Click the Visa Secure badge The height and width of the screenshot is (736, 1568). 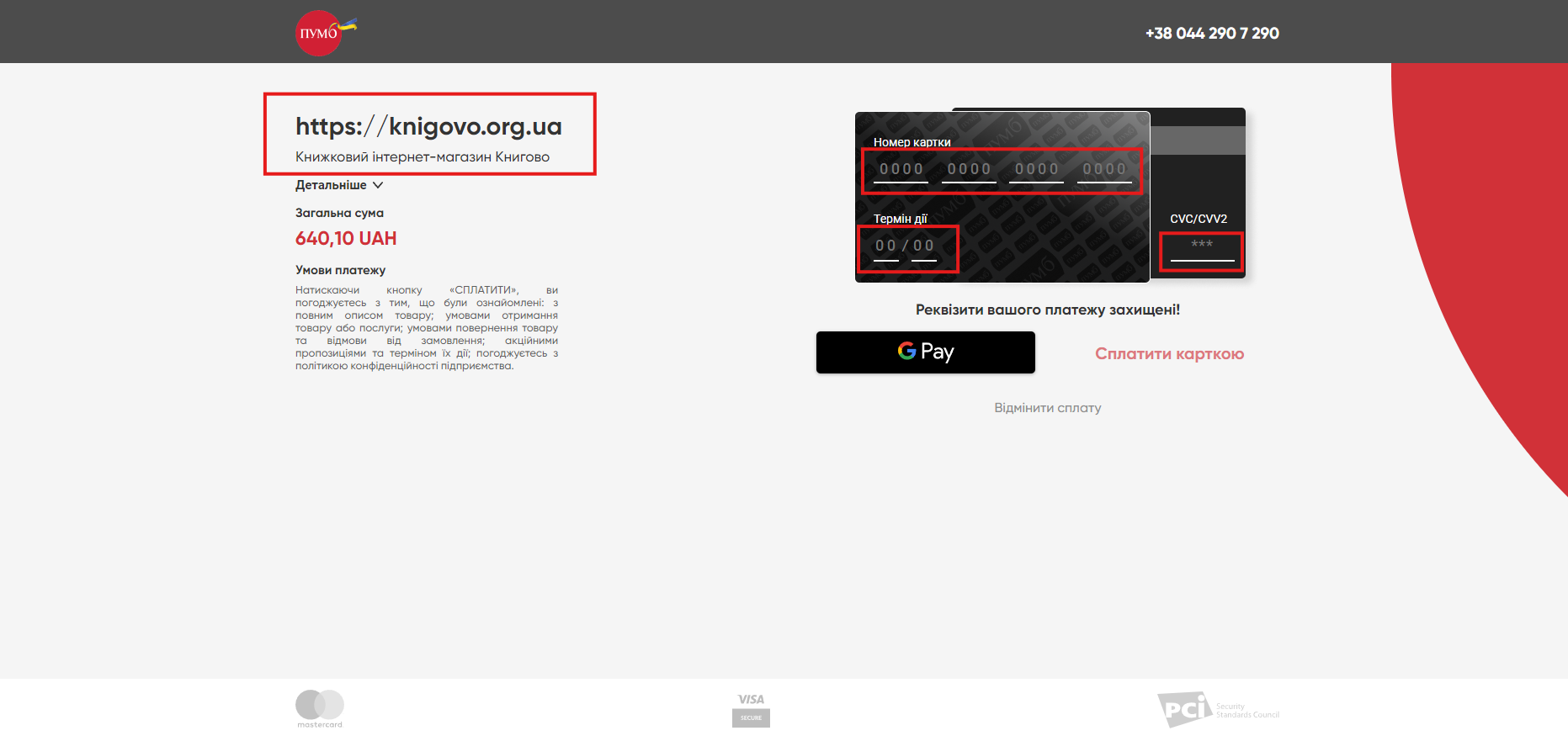[x=751, y=709]
